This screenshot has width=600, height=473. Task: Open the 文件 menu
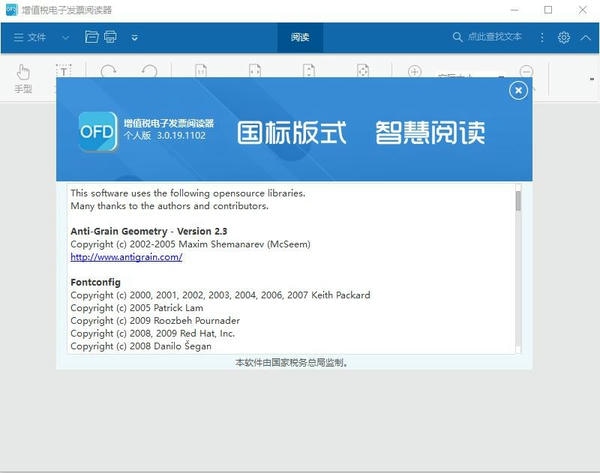click(x=30, y=38)
